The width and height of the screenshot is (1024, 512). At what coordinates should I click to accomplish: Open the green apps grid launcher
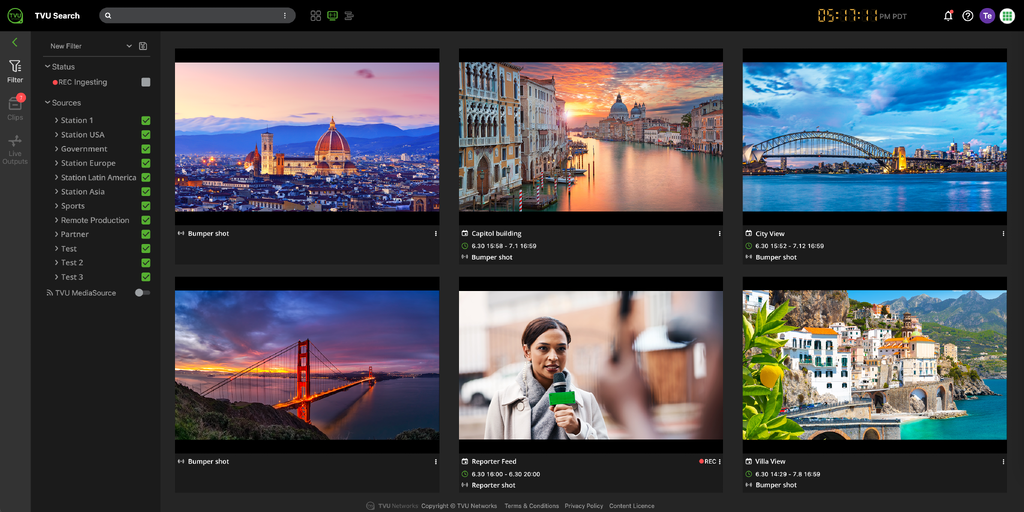pyautogui.click(x=1008, y=16)
